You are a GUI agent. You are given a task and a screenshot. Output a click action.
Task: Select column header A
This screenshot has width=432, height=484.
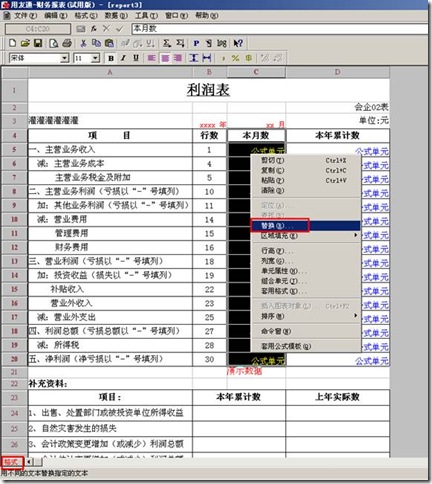tap(110, 72)
